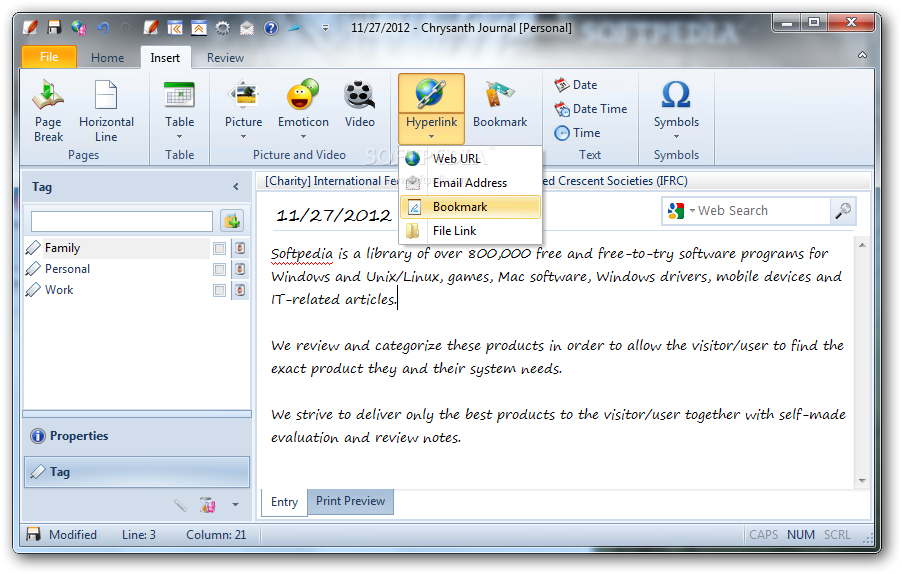Save the journal with floppy disk icon
Screen dimensions: 902x574
tap(54, 27)
